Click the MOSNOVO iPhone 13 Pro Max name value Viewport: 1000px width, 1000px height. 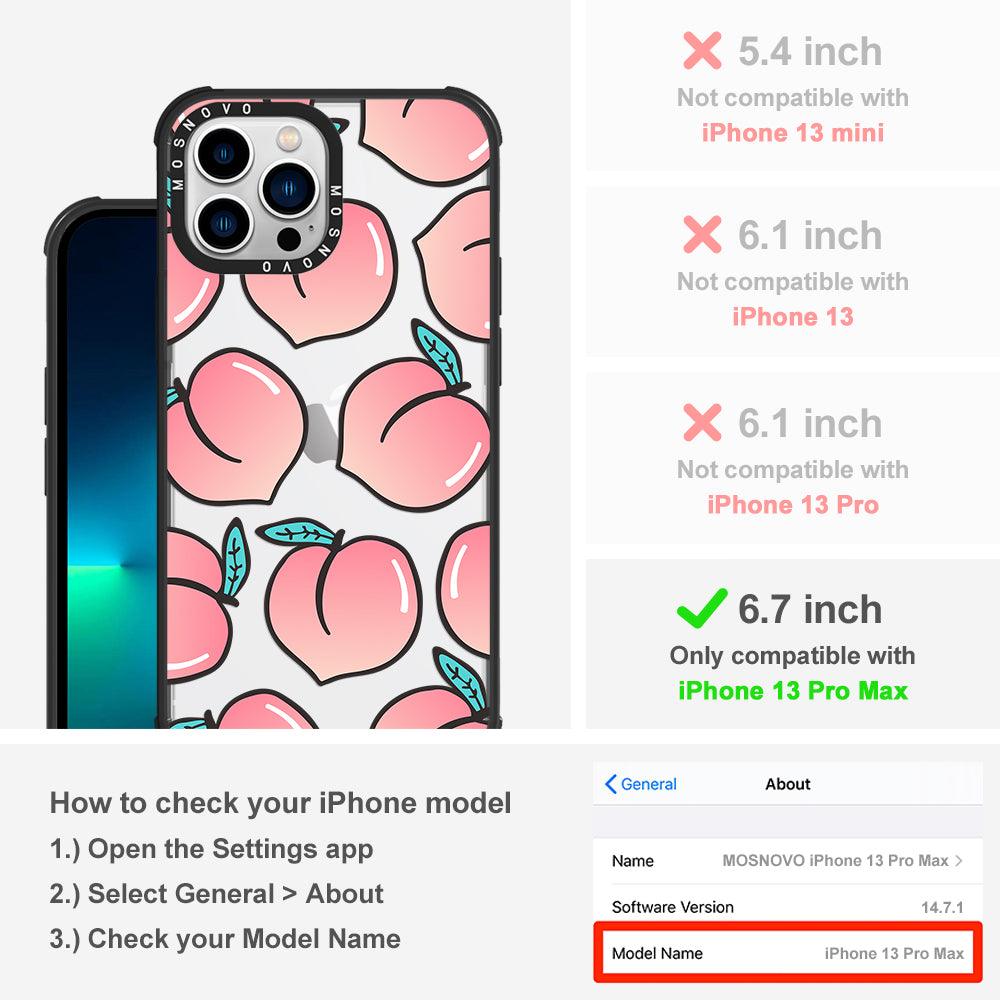coord(835,860)
